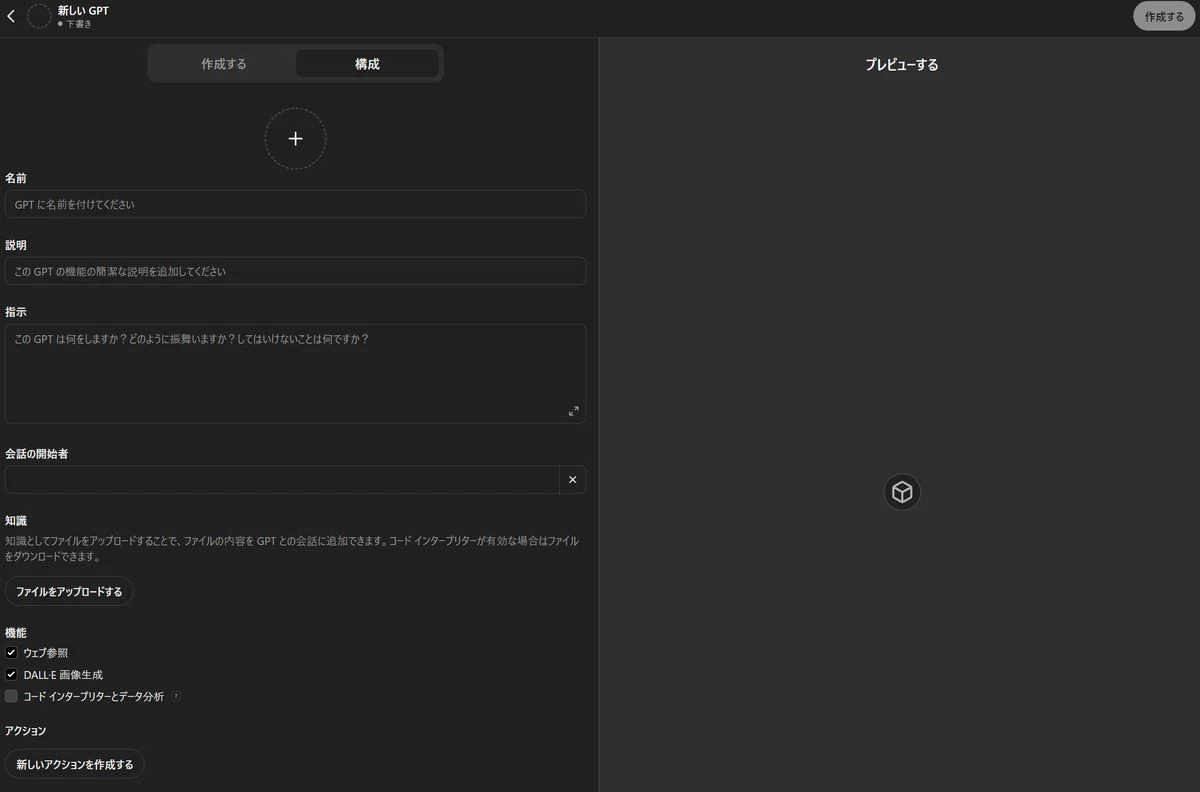Click the 作成する button at top right

pos(1164,16)
